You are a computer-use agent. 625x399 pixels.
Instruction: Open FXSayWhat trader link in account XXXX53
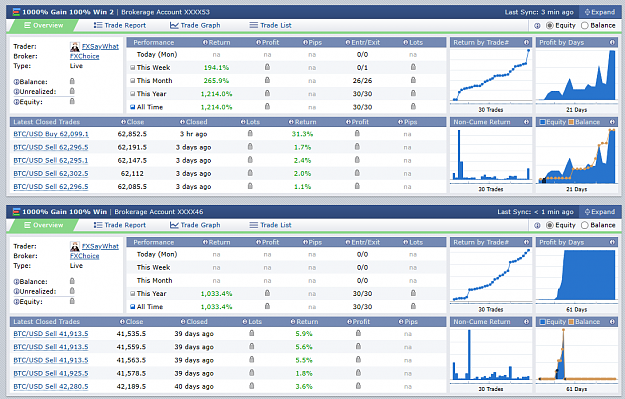pos(100,46)
